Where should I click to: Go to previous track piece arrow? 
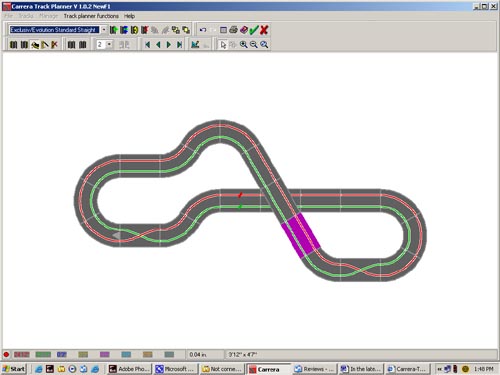(x=158, y=44)
